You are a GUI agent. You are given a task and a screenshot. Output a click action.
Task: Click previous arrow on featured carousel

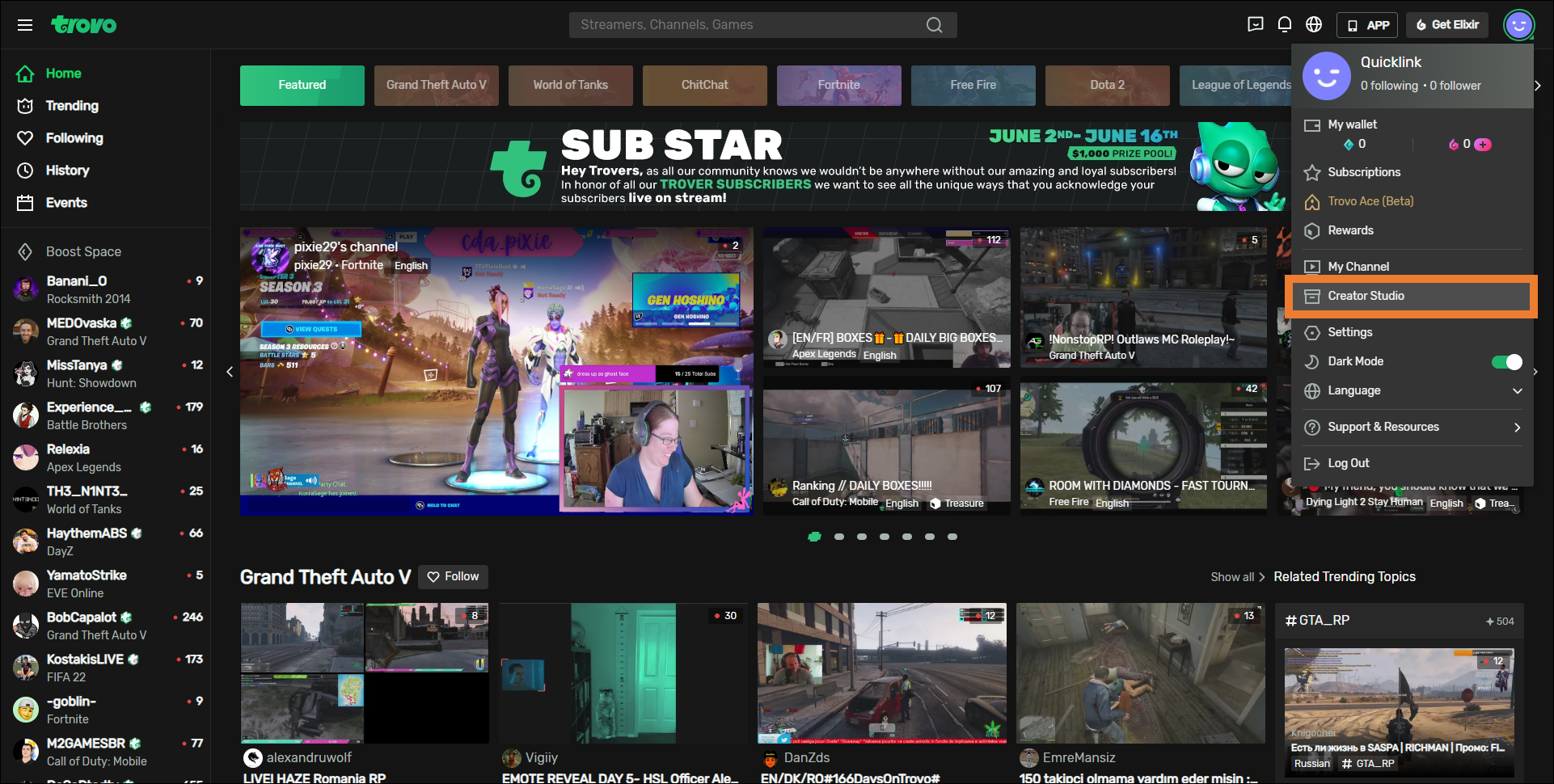(230, 372)
